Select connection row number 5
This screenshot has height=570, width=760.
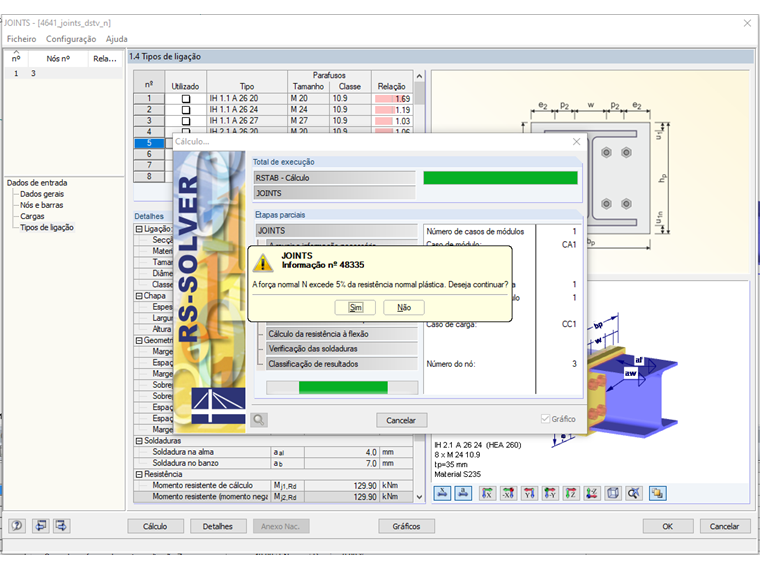coord(149,143)
